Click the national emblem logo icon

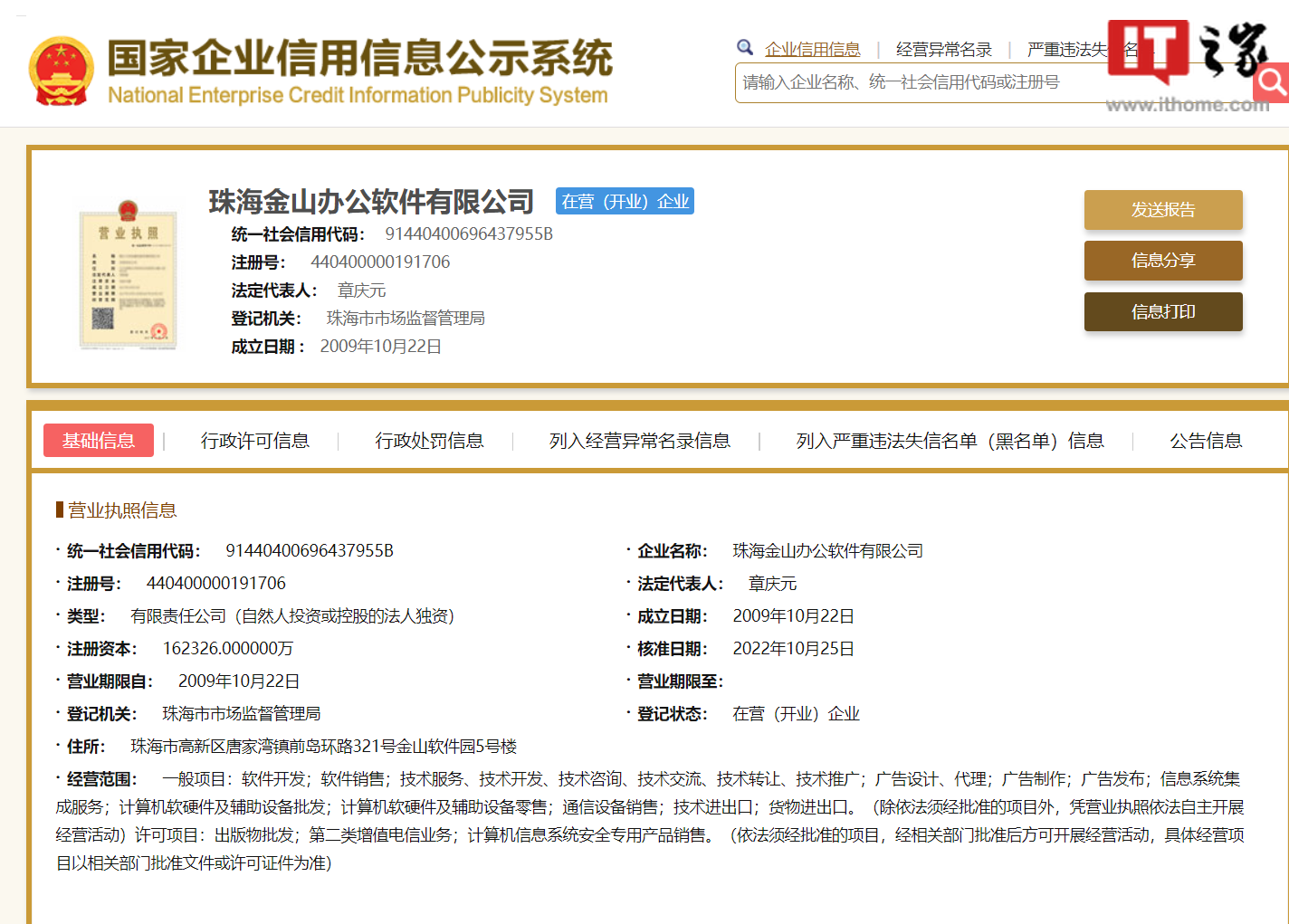pyautogui.click(x=61, y=71)
